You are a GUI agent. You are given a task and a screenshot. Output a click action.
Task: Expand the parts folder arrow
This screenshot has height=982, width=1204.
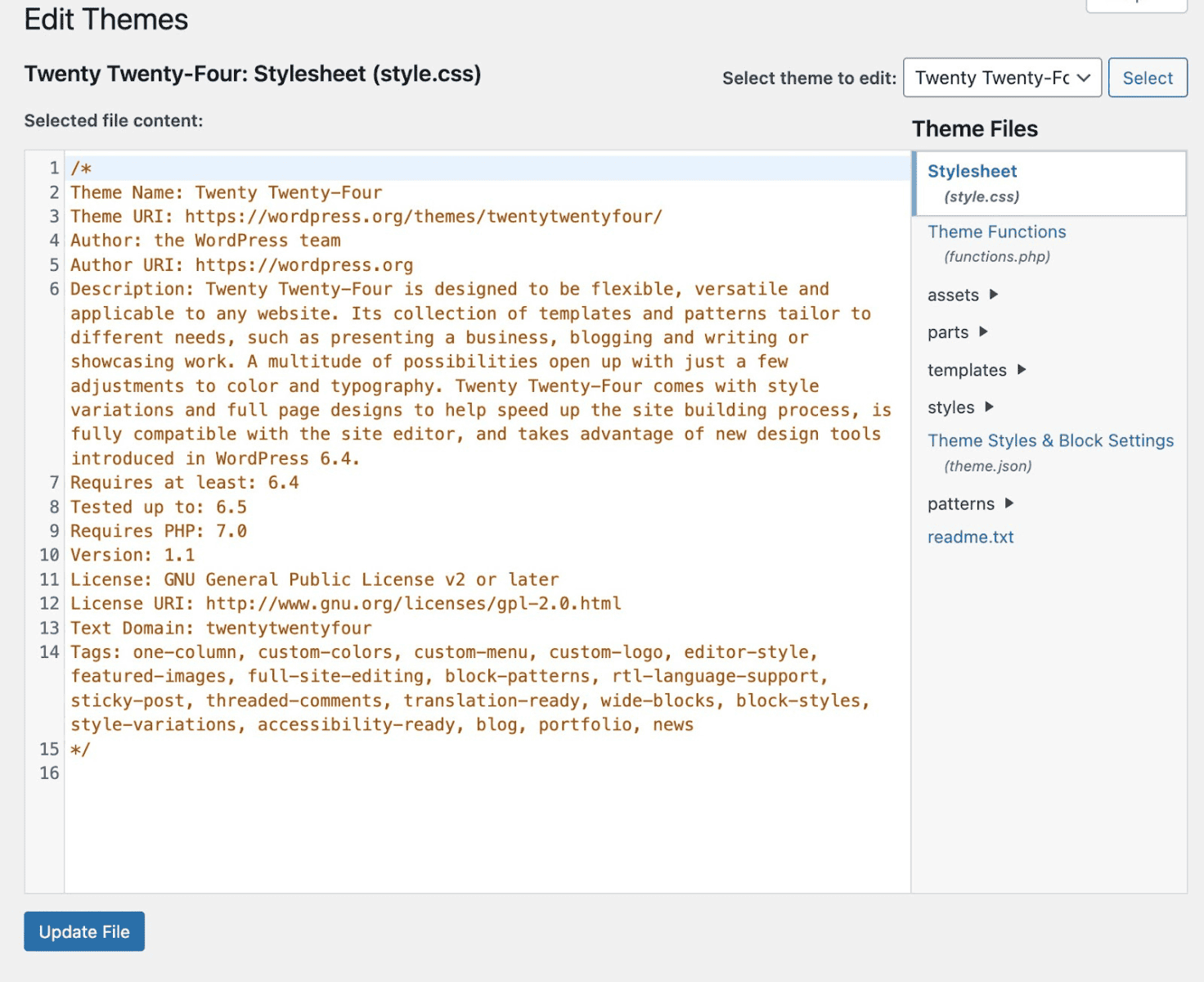[983, 332]
